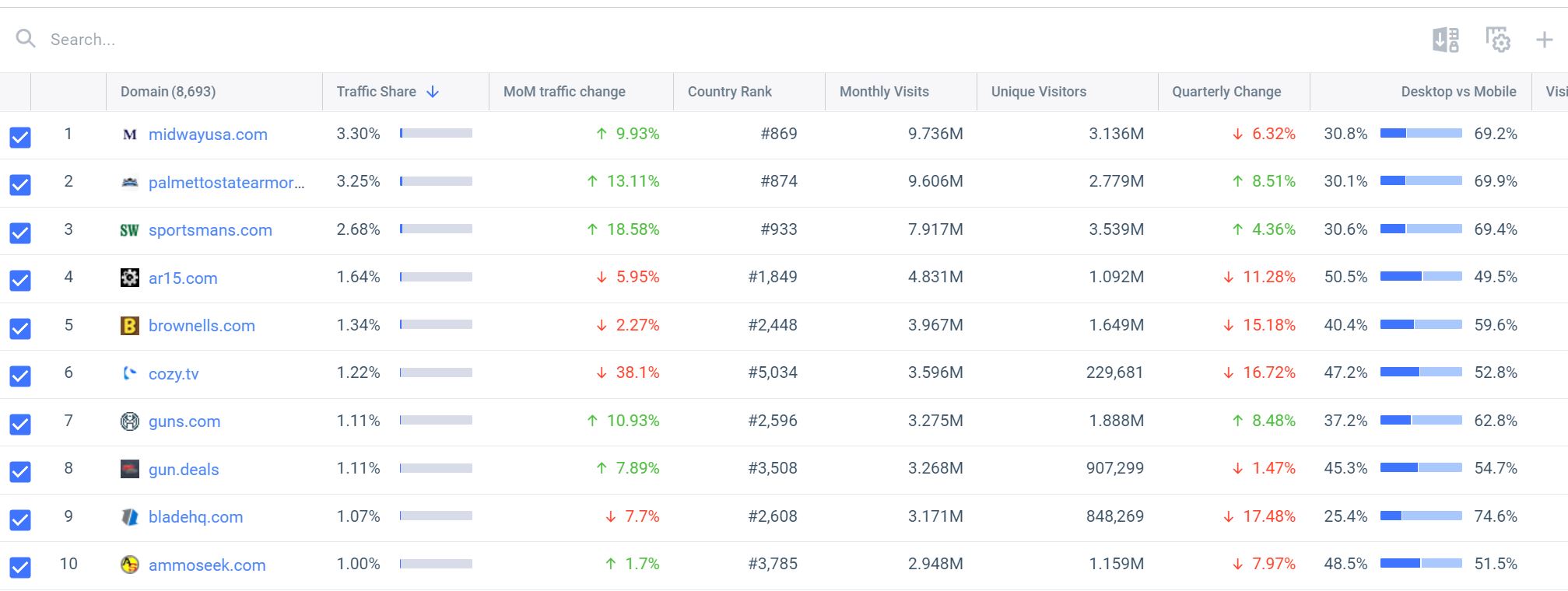Sort by MoM traffic change header
The image size is (1568, 591).
point(564,92)
